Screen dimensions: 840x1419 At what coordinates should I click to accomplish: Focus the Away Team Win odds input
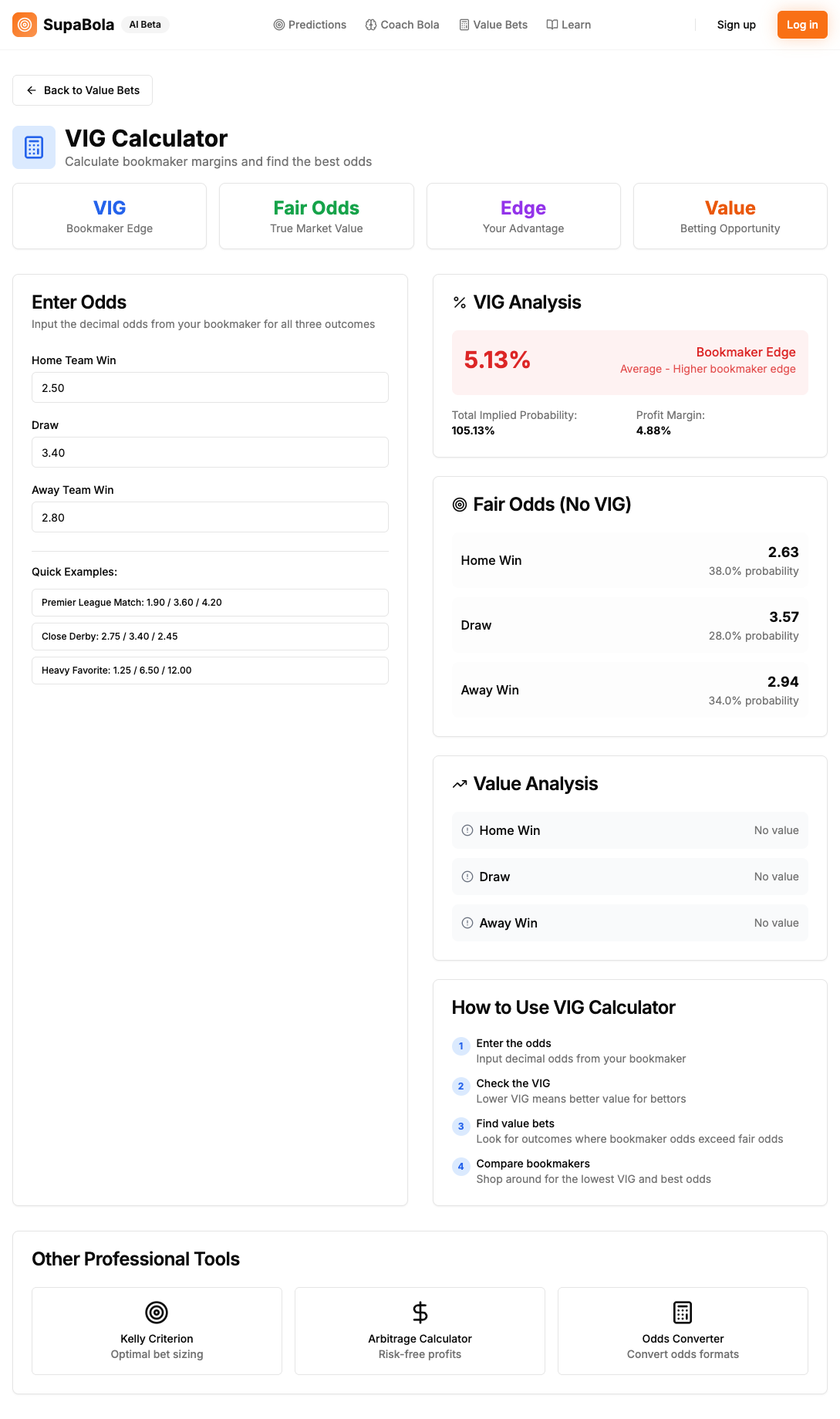click(210, 517)
